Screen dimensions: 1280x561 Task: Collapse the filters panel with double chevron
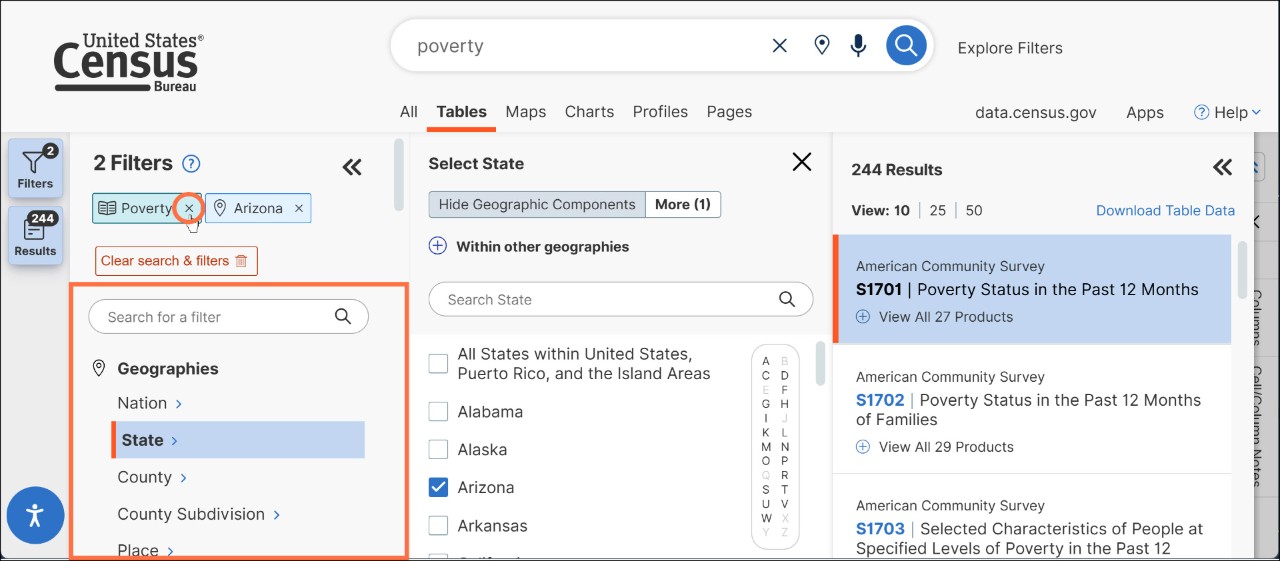click(352, 167)
